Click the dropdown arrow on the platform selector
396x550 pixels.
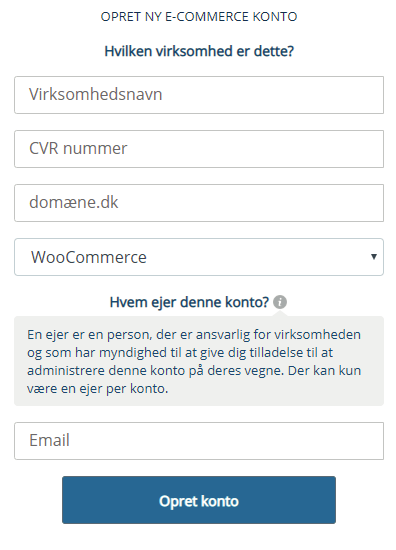[x=374, y=257]
